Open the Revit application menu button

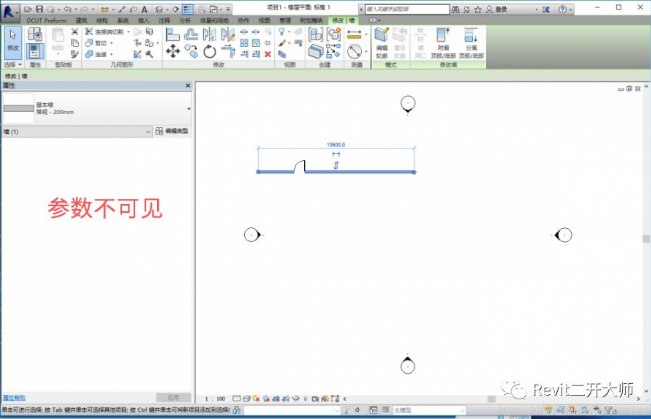9,11
